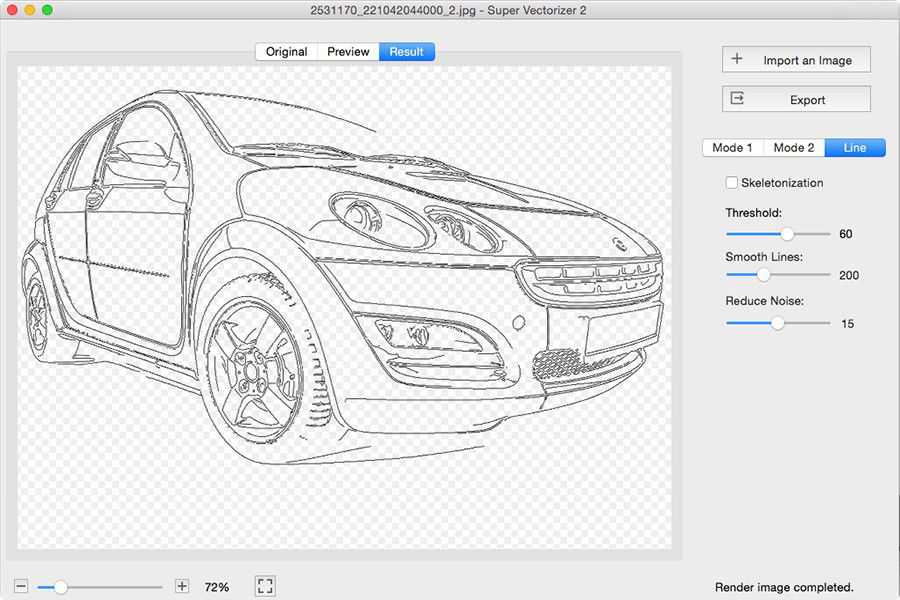The image size is (900, 600).
Task: Zoom out with the minus icon
Action: click(23, 586)
